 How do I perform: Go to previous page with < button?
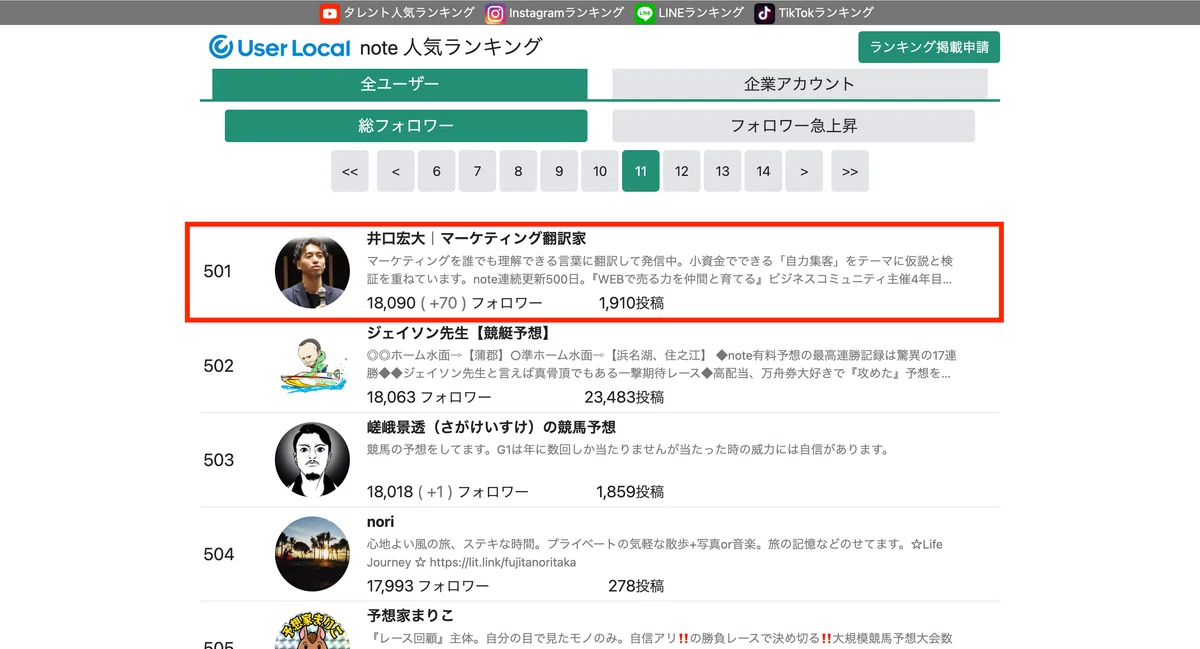pyautogui.click(x=396, y=171)
